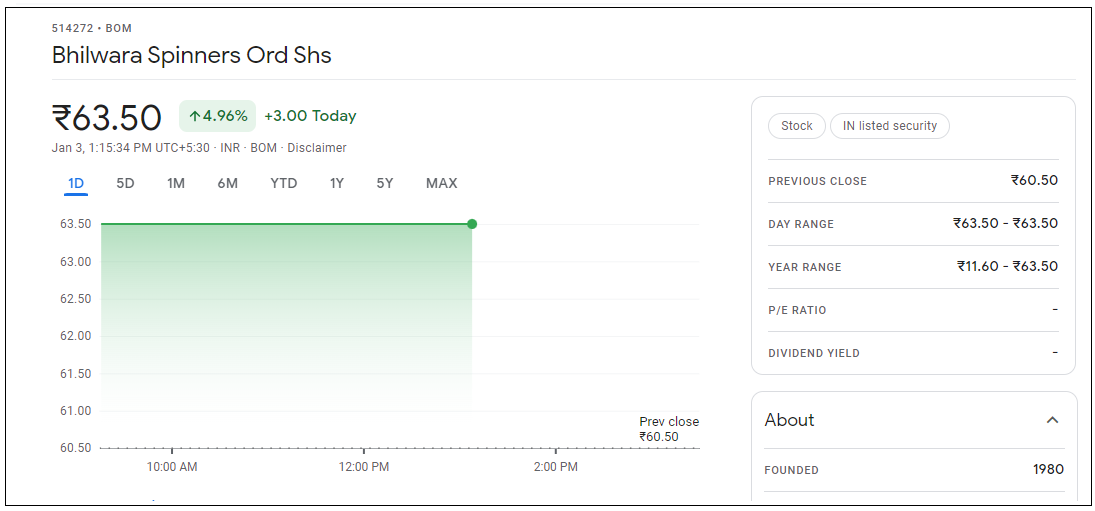1095x511 pixels.
Task: Switch to the 1M chart tab
Action: click(176, 183)
